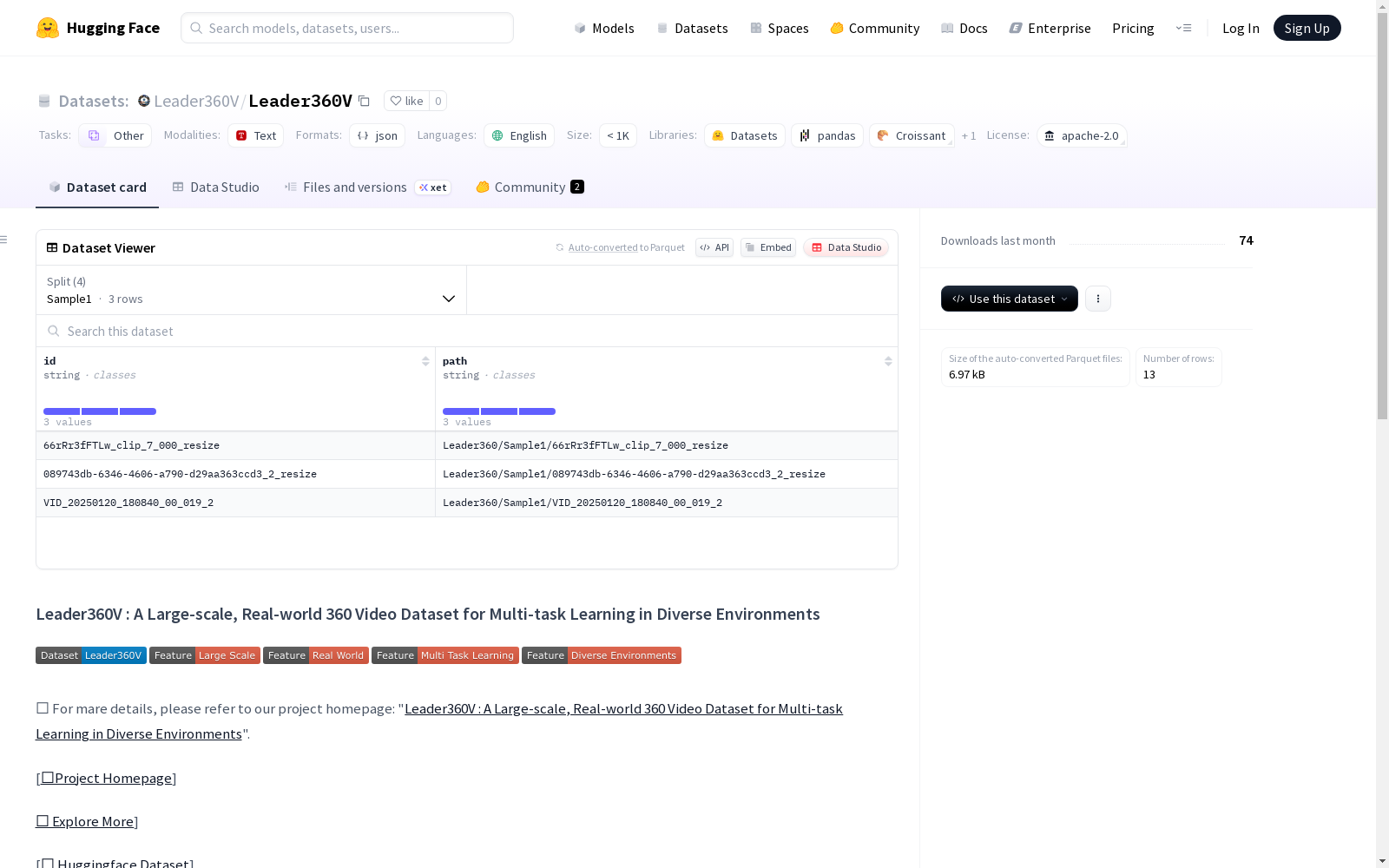Viewport: 1389px width, 868px height.
Task: Select the Croissant library tag
Action: pos(912,135)
